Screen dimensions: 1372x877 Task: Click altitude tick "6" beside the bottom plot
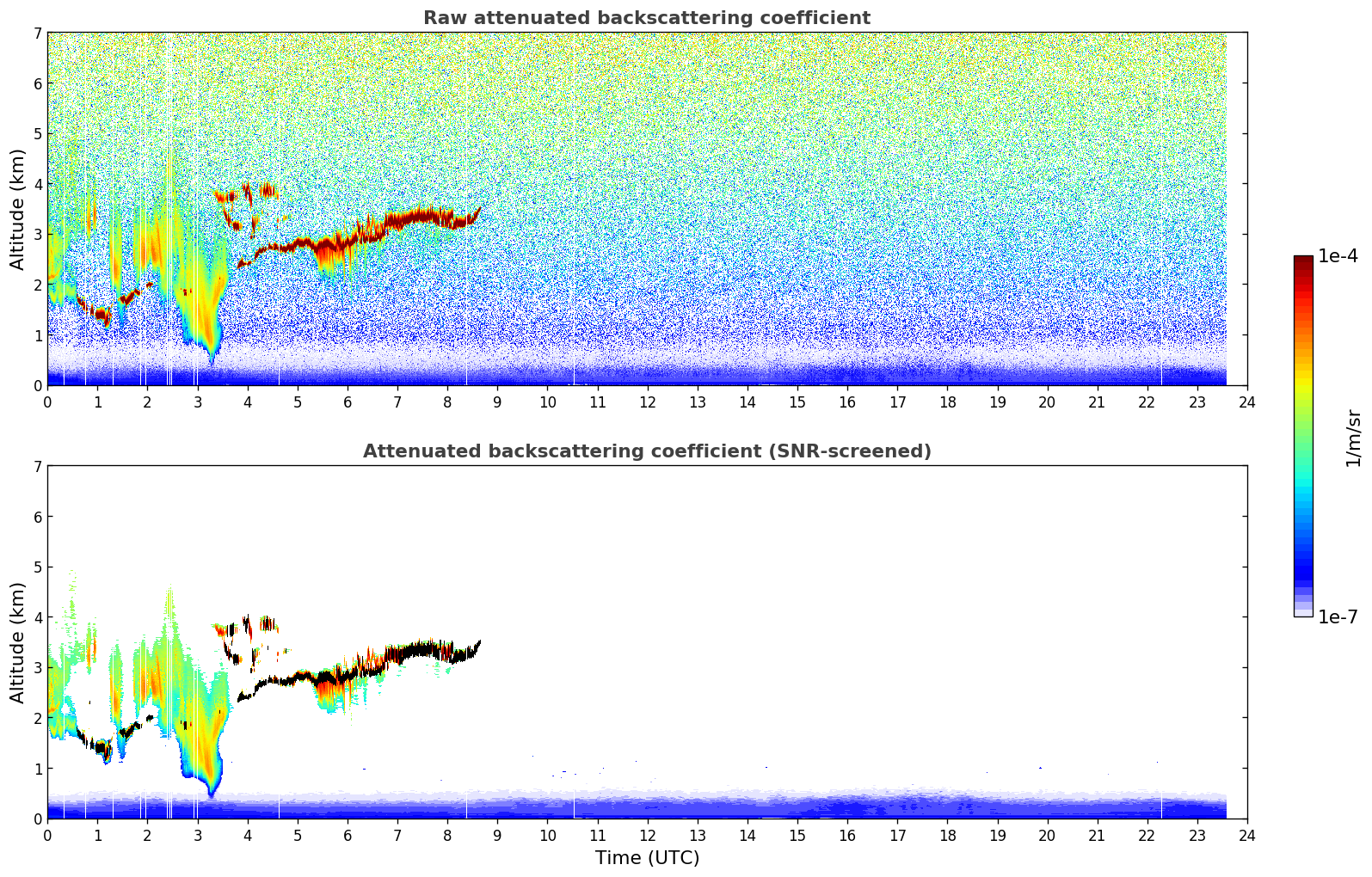(x=37, y=517)
